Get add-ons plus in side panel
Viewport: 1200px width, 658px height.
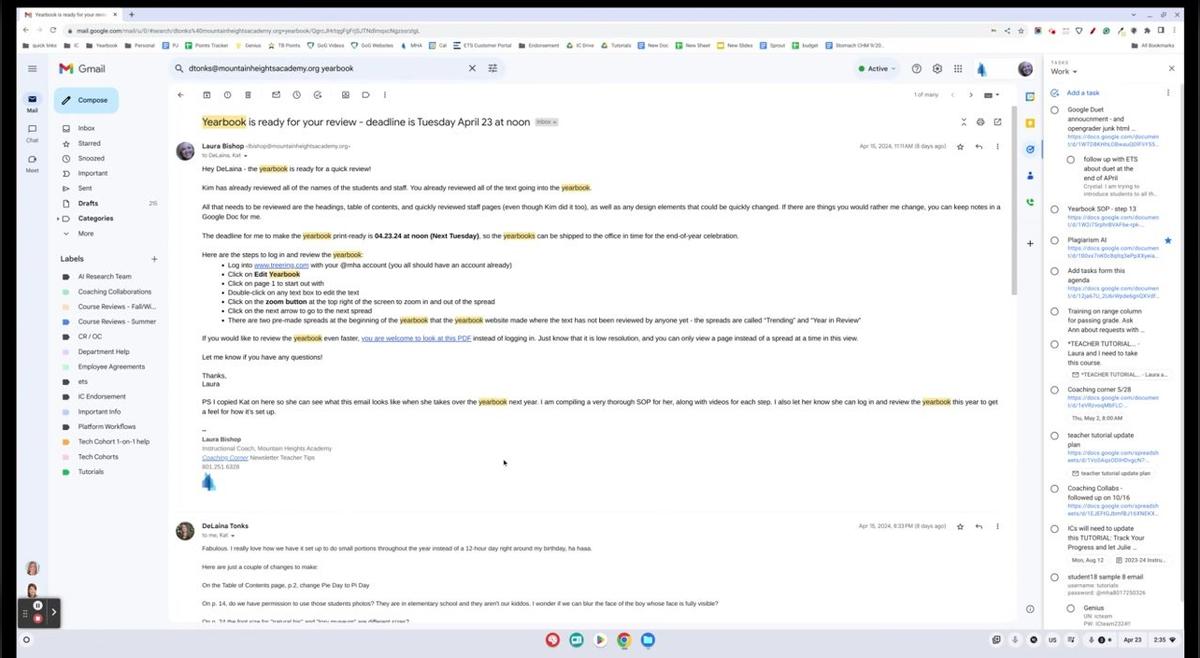(x=1030, y=243)
